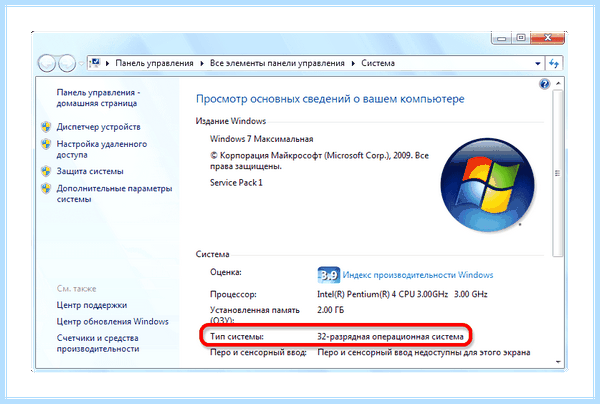
Task: Select Все элементы панели управления breadcrumb
Action: tap(277, 63)
